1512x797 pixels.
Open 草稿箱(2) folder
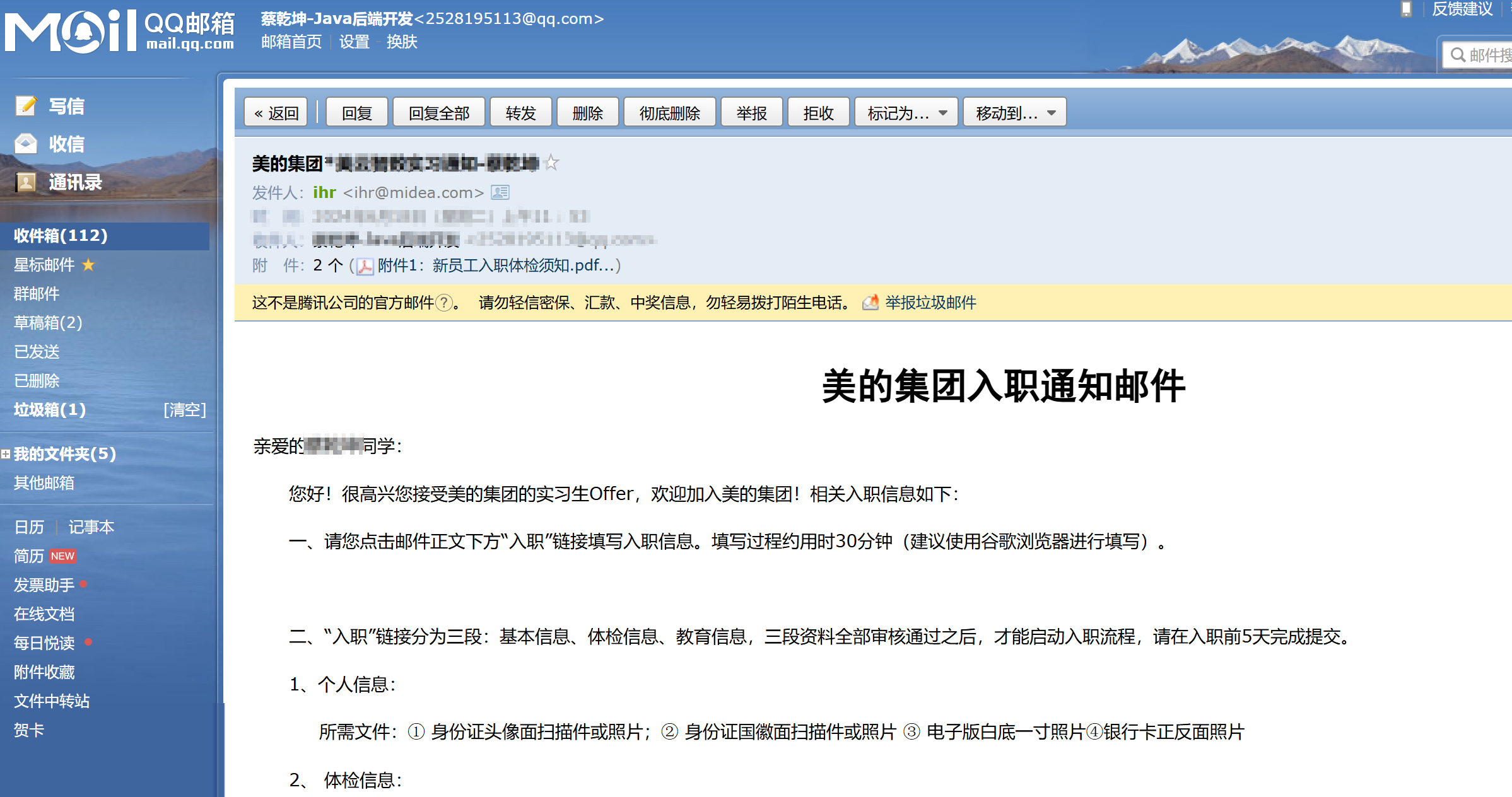[x=48, y=323]
